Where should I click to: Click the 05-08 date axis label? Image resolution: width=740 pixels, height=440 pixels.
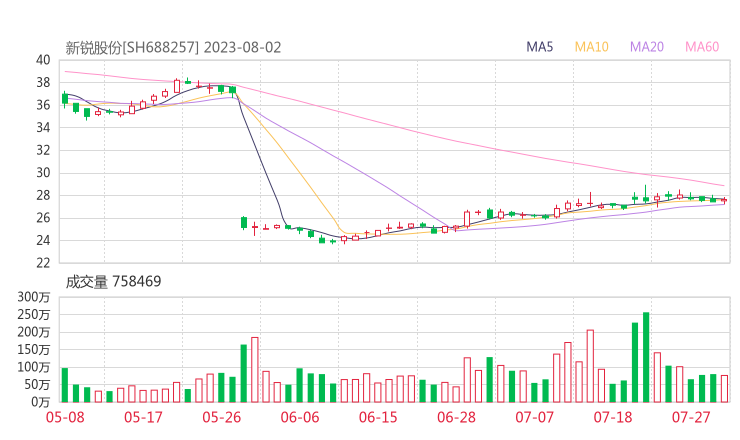(65, 417)
